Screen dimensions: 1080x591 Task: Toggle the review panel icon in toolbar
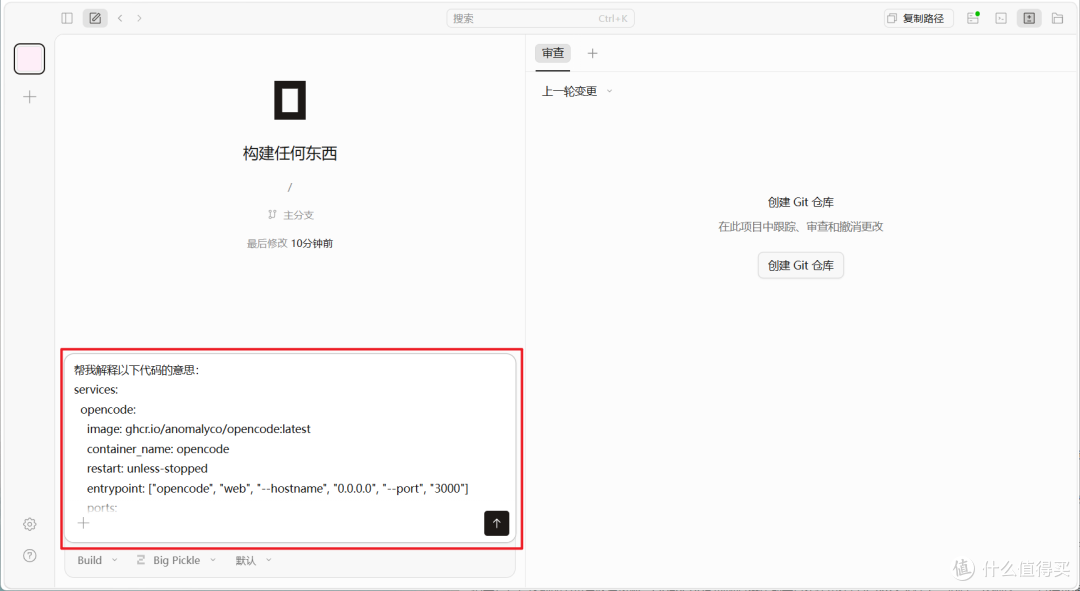1029,19
